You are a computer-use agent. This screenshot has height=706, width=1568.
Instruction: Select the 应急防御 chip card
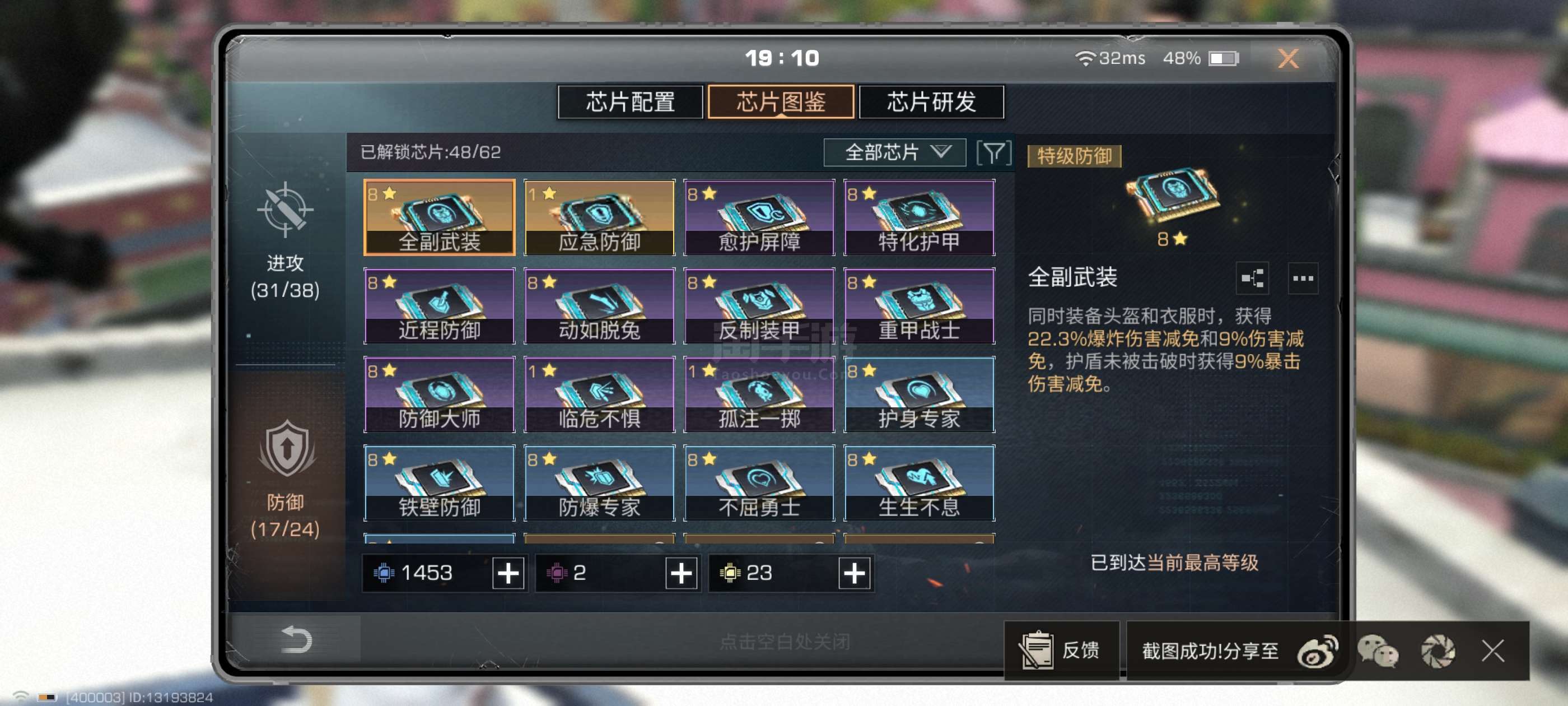click(x=600, y=217)
